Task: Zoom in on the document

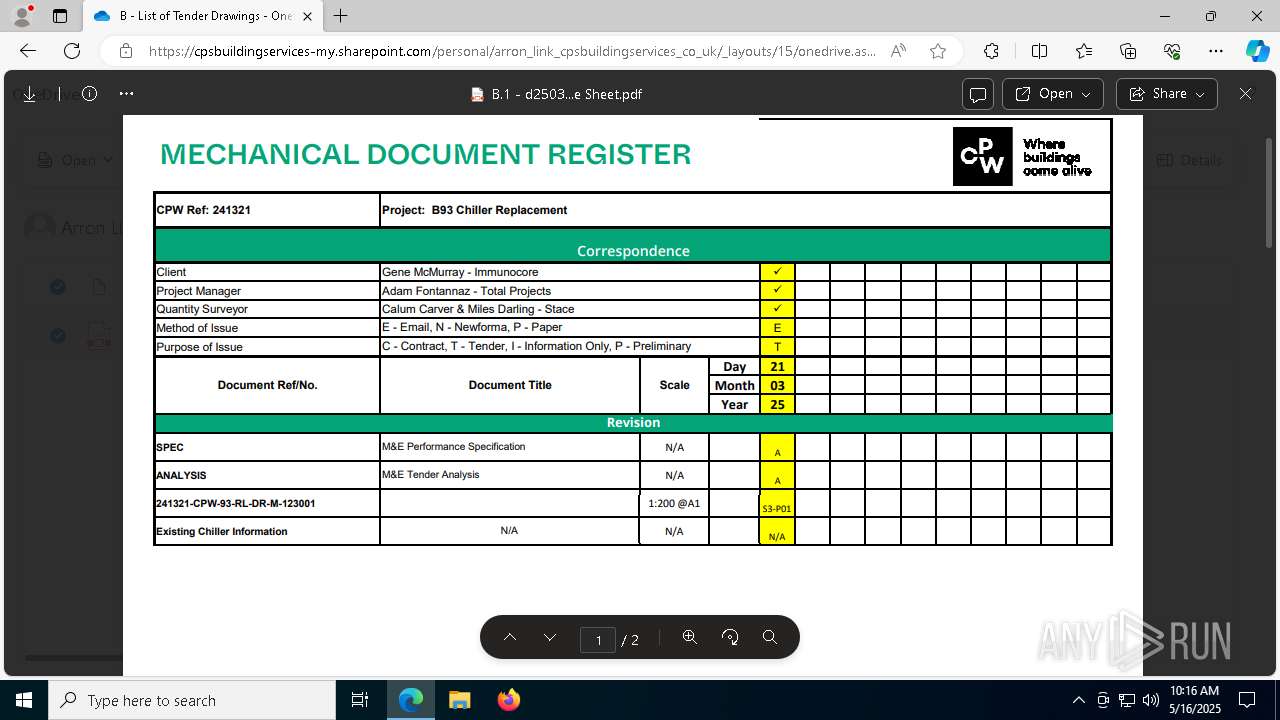Action: point(689,637)
